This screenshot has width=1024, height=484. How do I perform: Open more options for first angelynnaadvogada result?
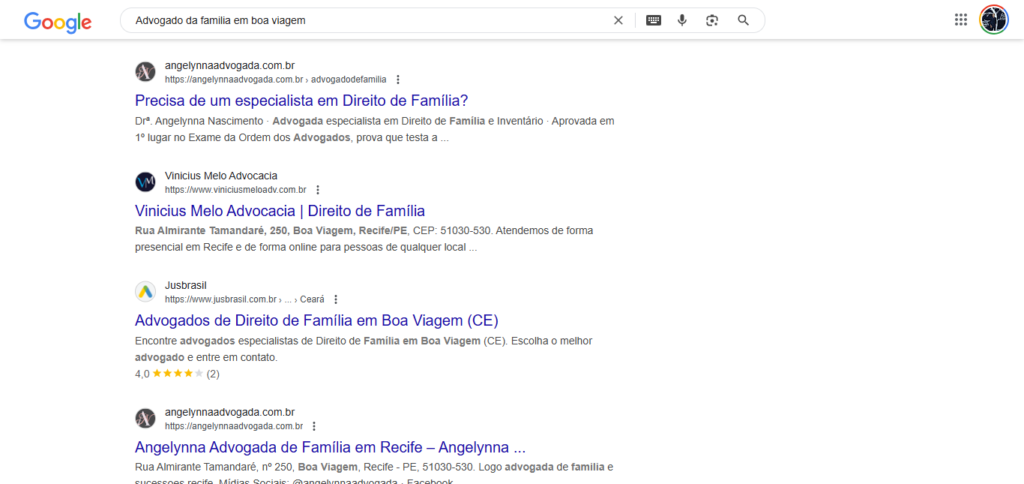click(398, 79)
